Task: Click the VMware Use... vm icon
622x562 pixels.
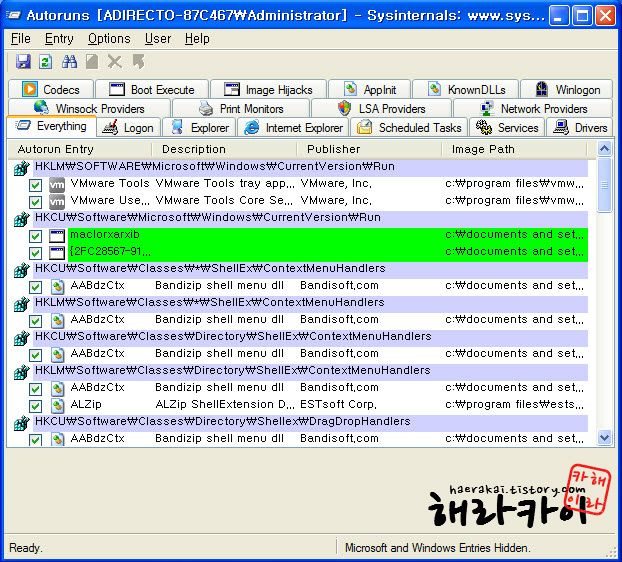Action: [x=57, y=201]
